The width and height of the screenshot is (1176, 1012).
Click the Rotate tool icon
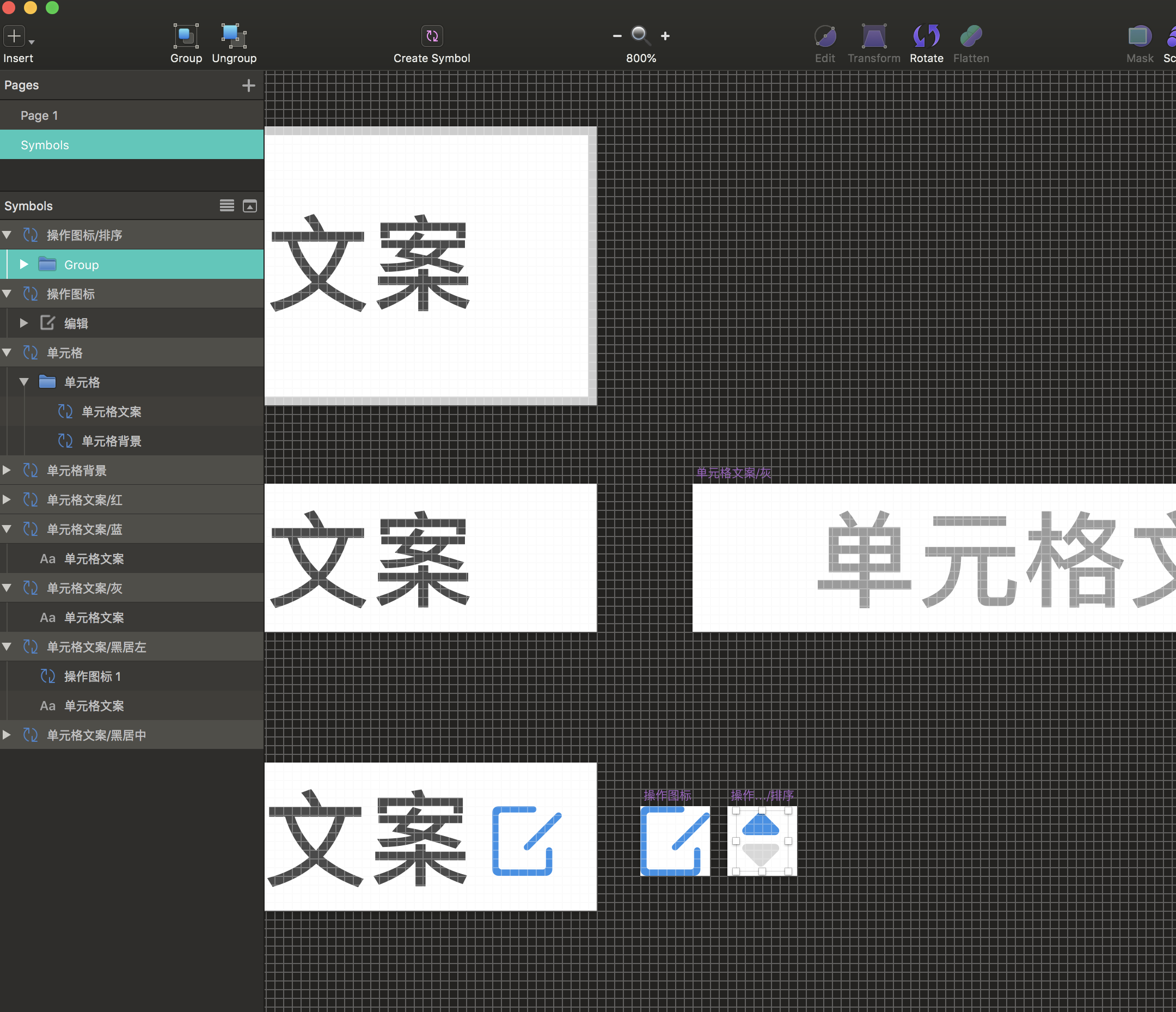pos(926,36)
